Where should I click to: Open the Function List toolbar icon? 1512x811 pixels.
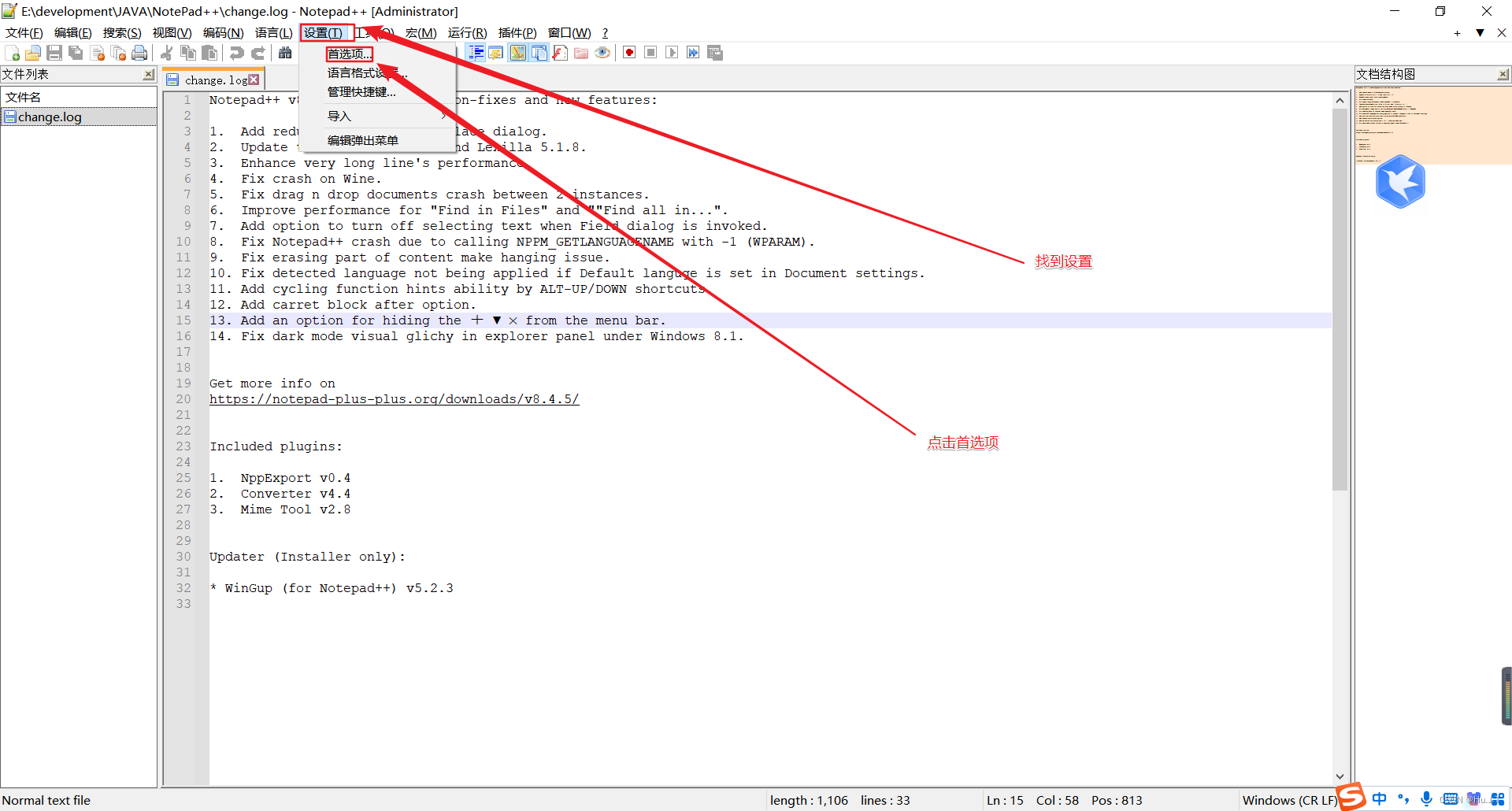(560, 53)
